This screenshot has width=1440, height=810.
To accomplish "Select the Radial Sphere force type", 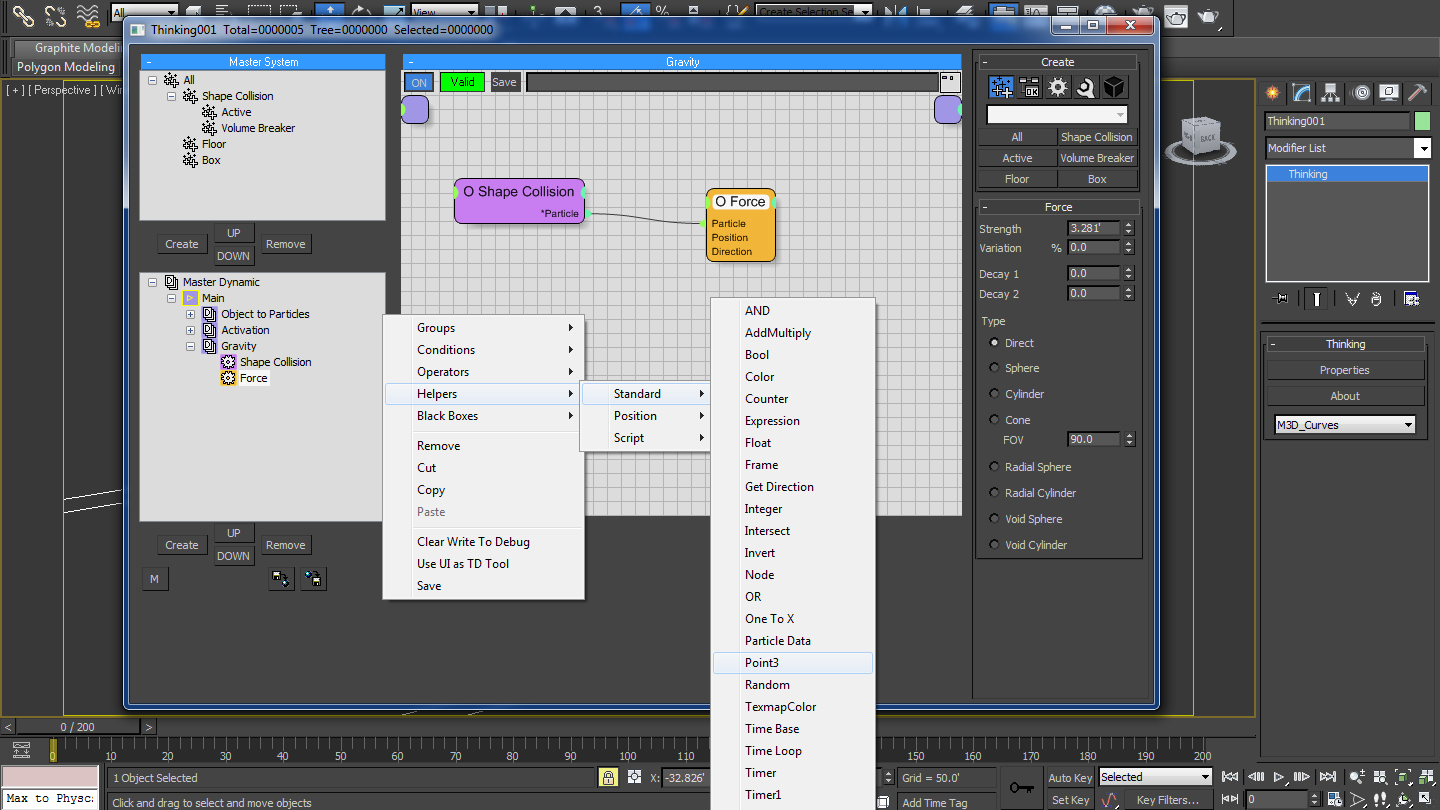I will 994,467.
